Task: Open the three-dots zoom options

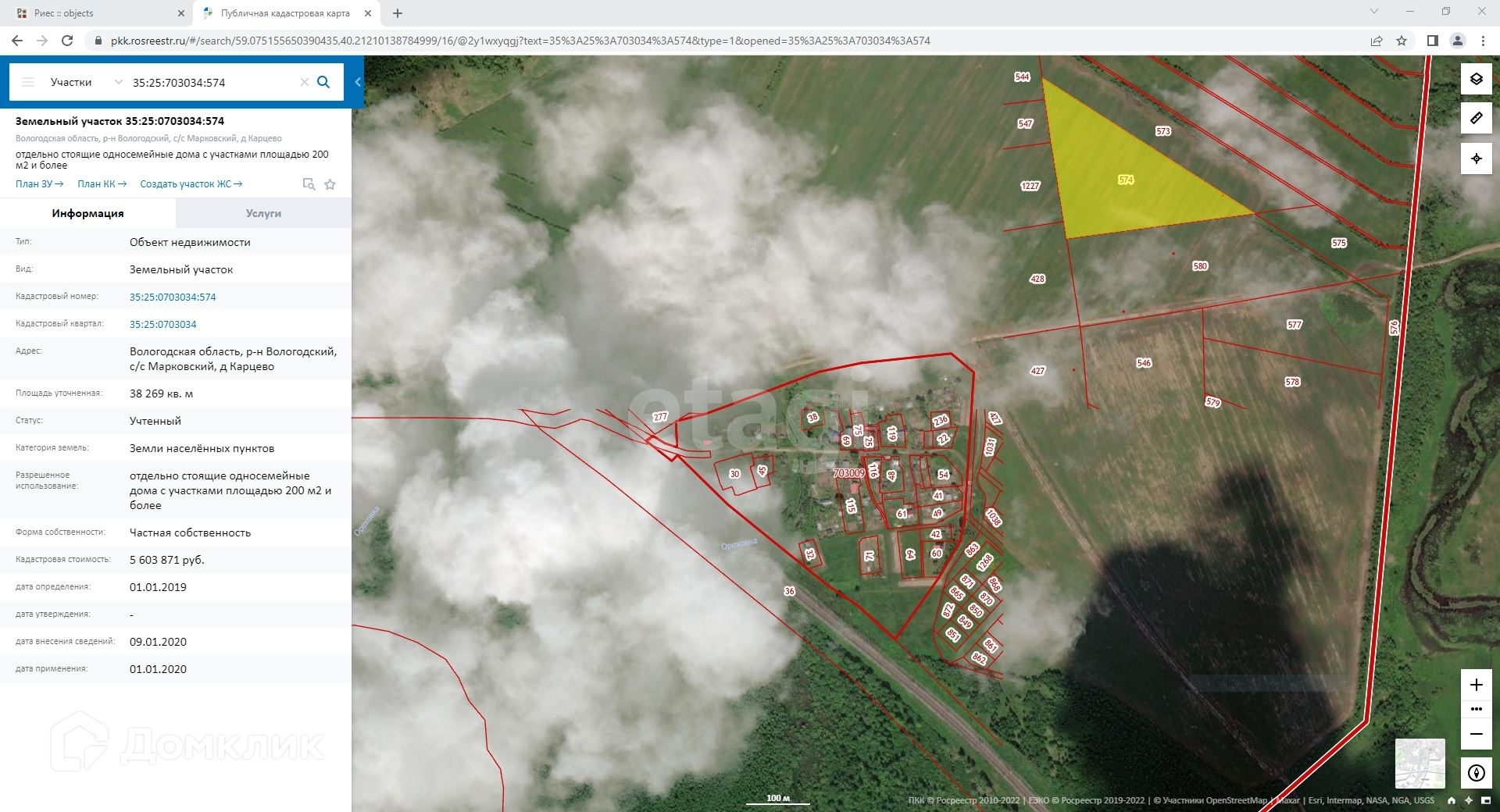Action: [x=1477, y=709]
